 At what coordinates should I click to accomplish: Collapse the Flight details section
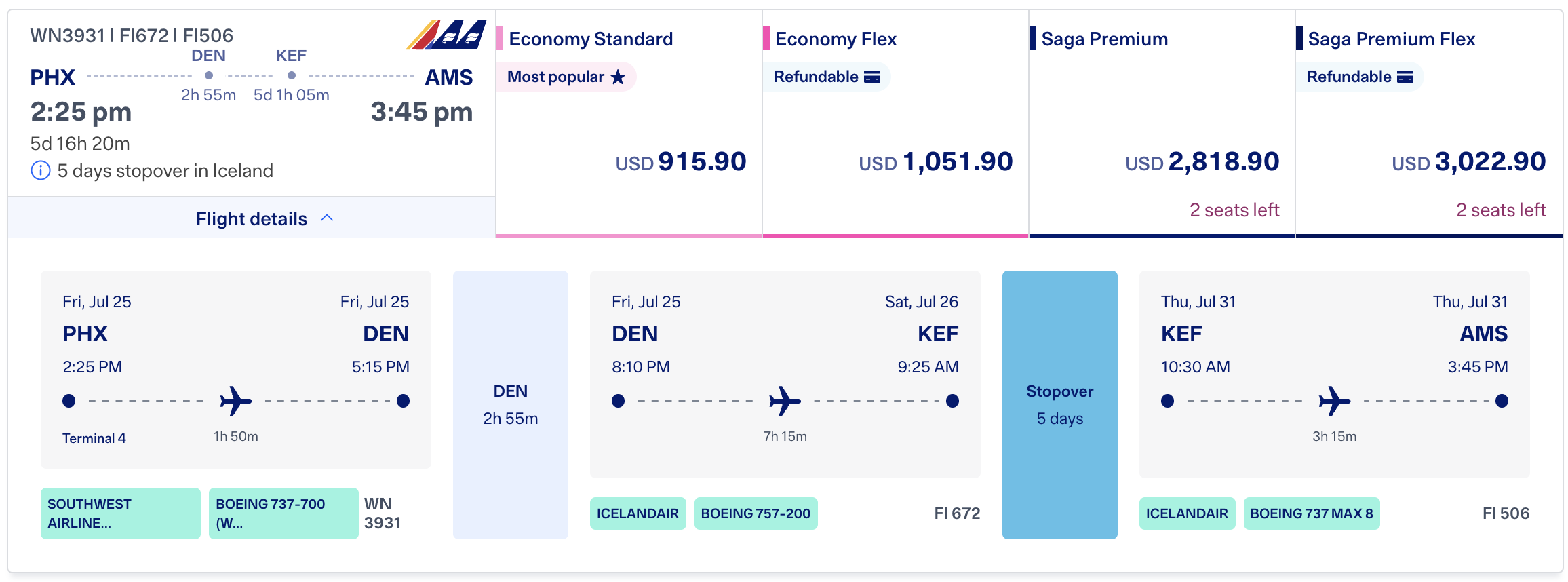click(250, 218)
